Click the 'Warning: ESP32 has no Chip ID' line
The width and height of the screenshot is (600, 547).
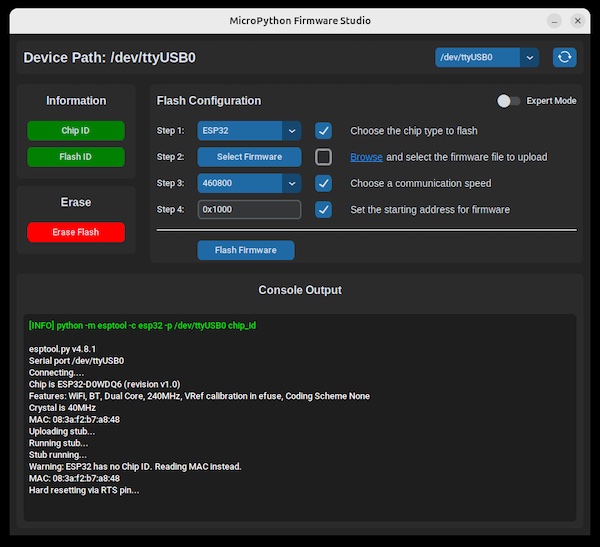135,467
